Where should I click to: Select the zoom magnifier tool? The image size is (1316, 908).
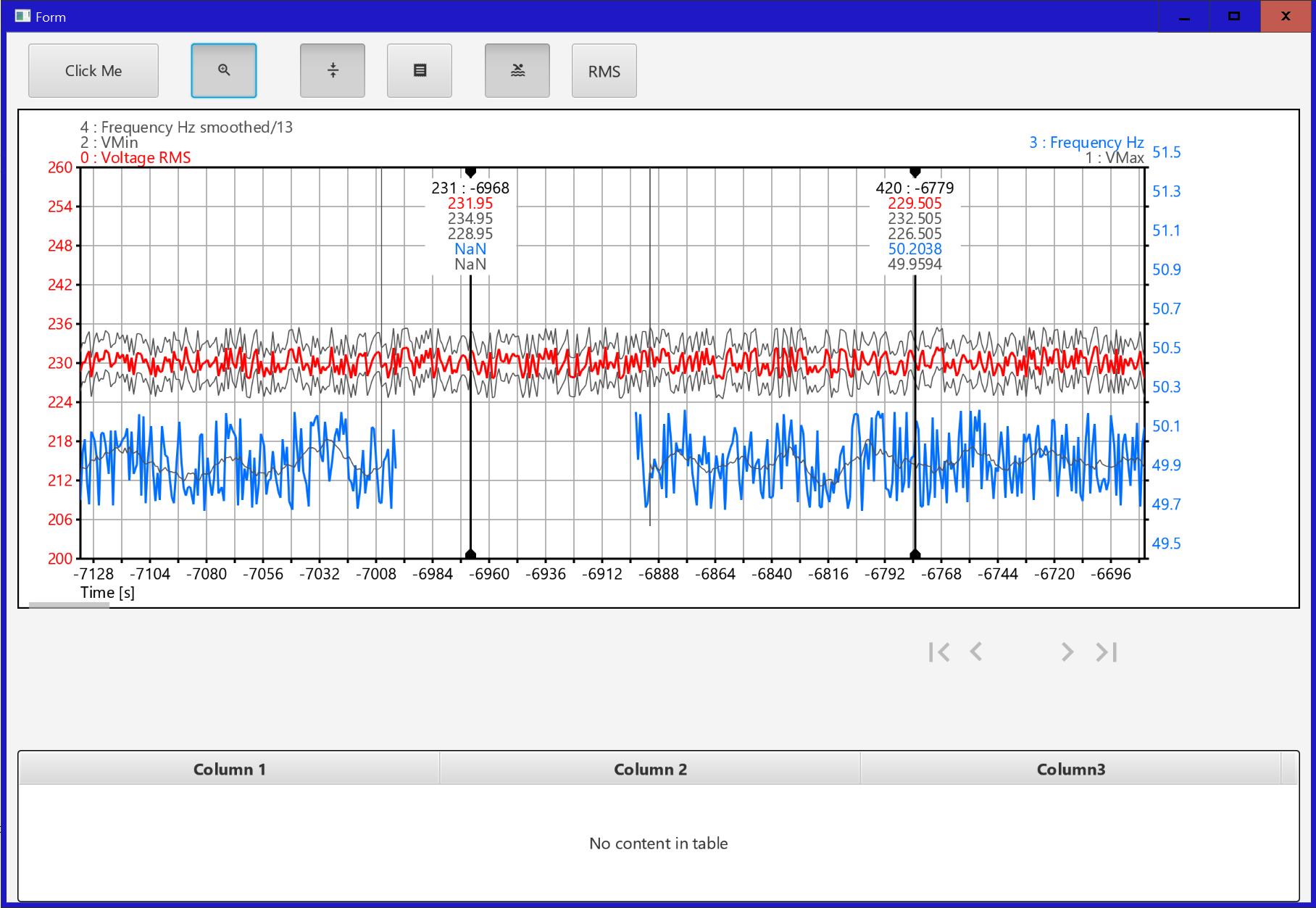click(x=223, y=70)
